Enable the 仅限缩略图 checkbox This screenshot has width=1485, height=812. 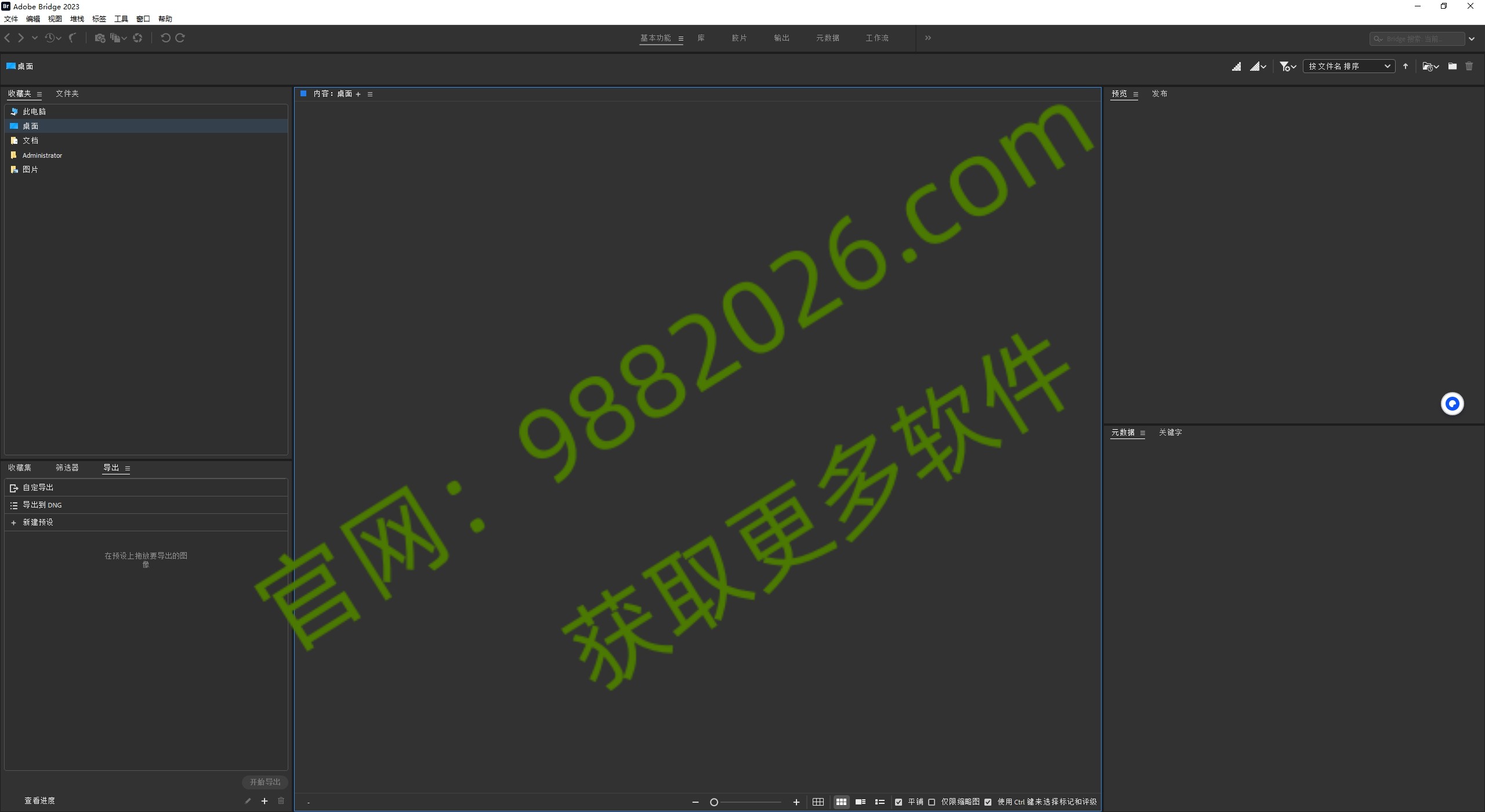(x=931, y=802)
